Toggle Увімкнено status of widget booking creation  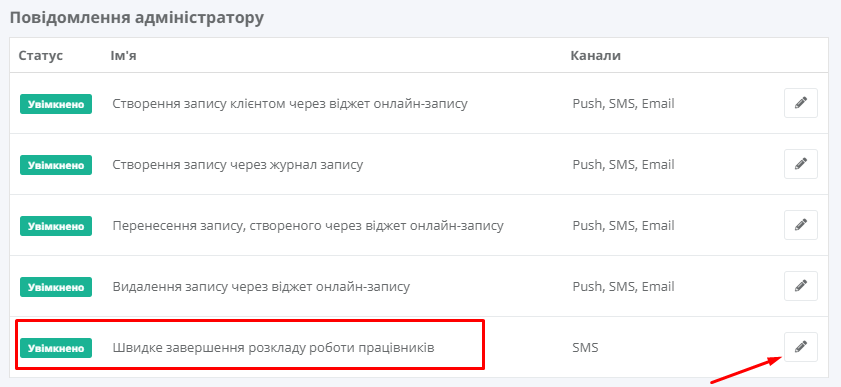point(56,104)
